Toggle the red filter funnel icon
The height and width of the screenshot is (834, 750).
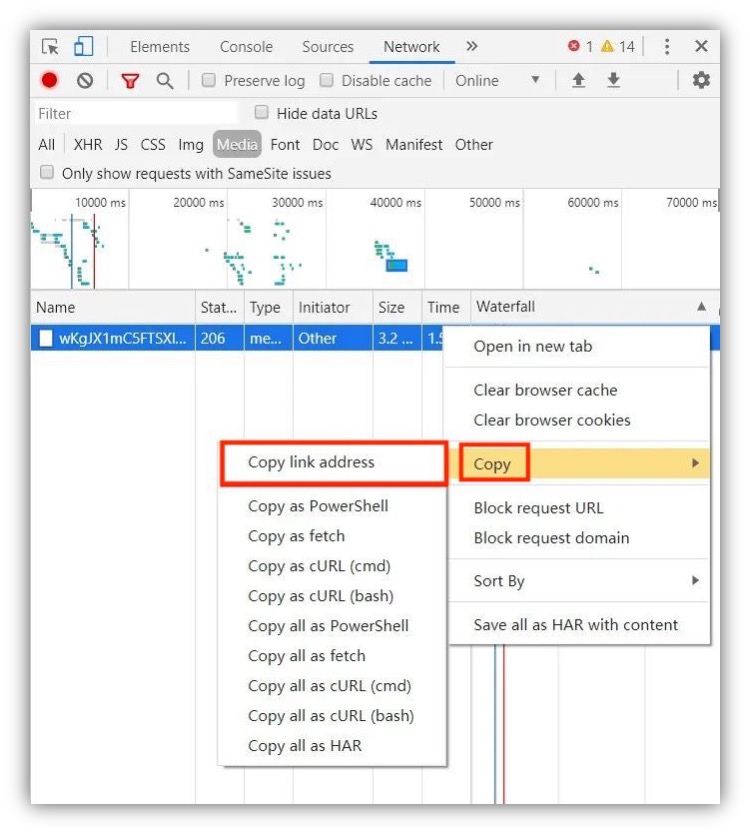point(130,81)
